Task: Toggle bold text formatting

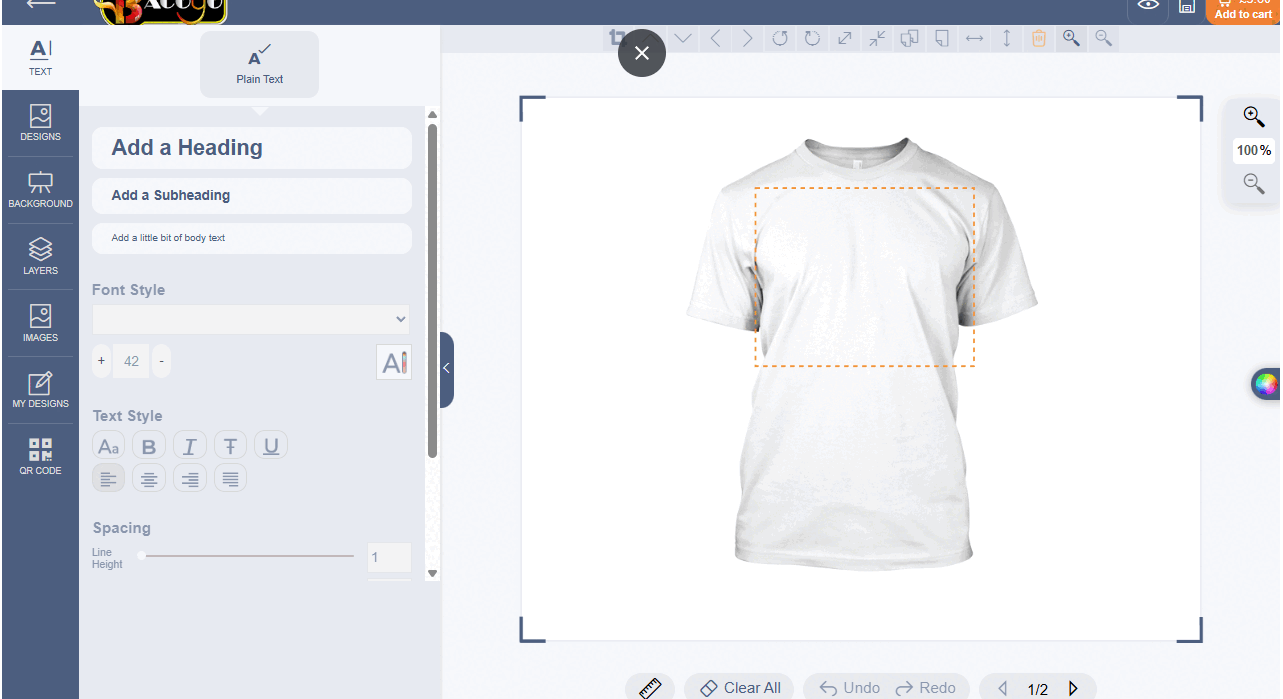Action: click(x=149, y=446)
